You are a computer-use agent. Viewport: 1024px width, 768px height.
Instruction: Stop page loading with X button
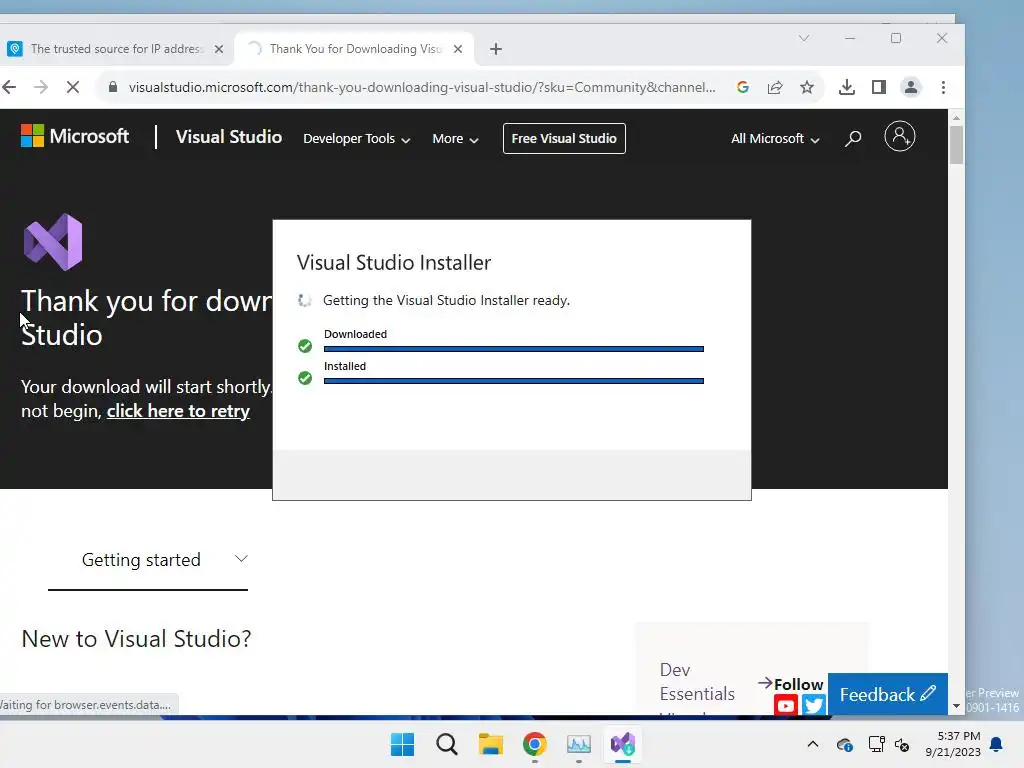[x=72, y=87]
